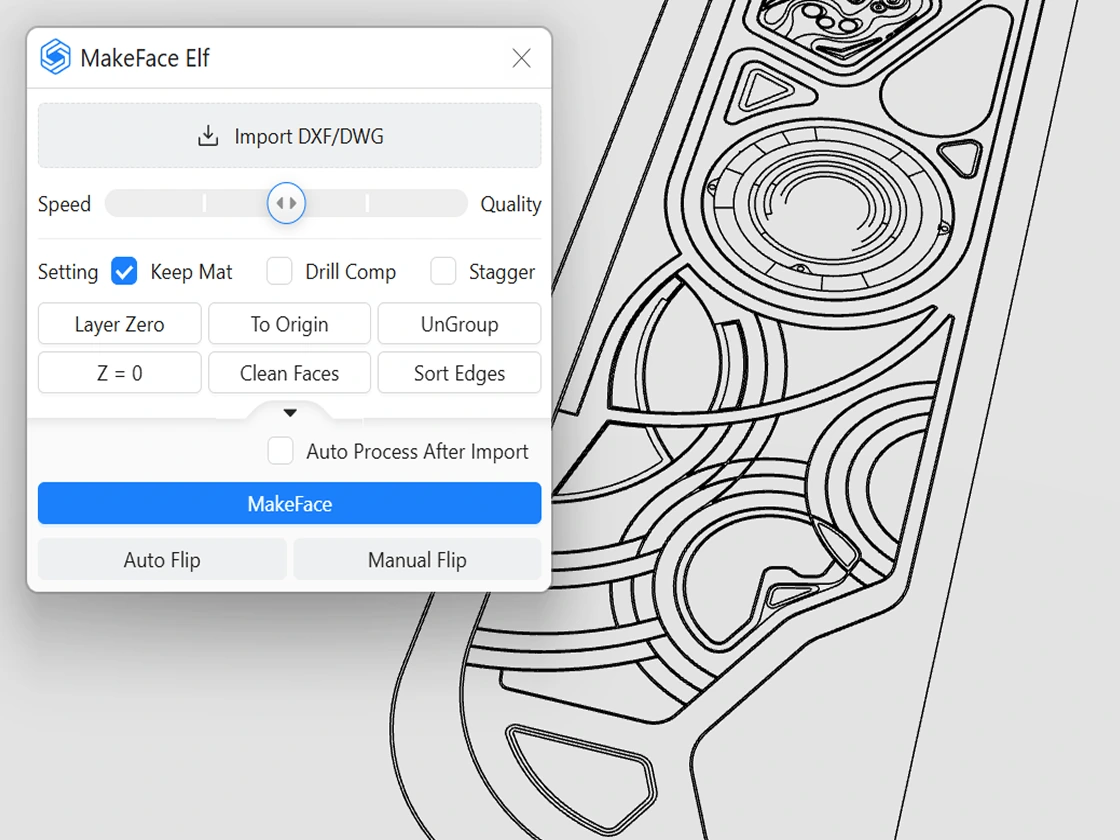
Task: Enable the Stagger checkbox
Action: (x=443, y=271)
